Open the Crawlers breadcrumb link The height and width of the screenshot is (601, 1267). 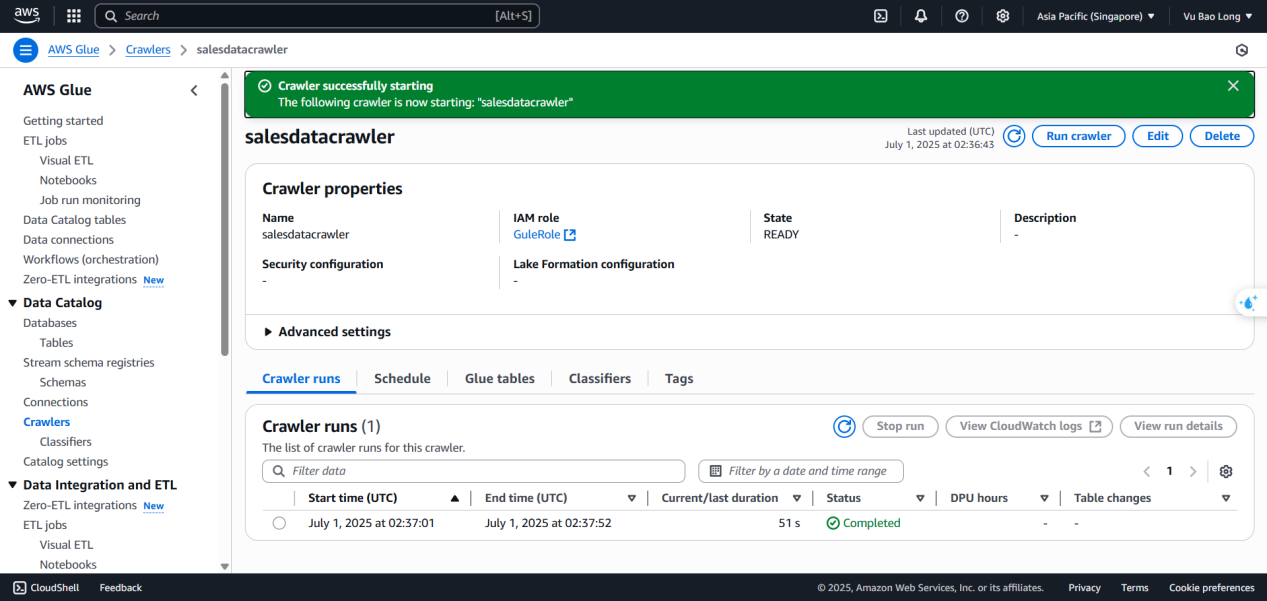148,50
